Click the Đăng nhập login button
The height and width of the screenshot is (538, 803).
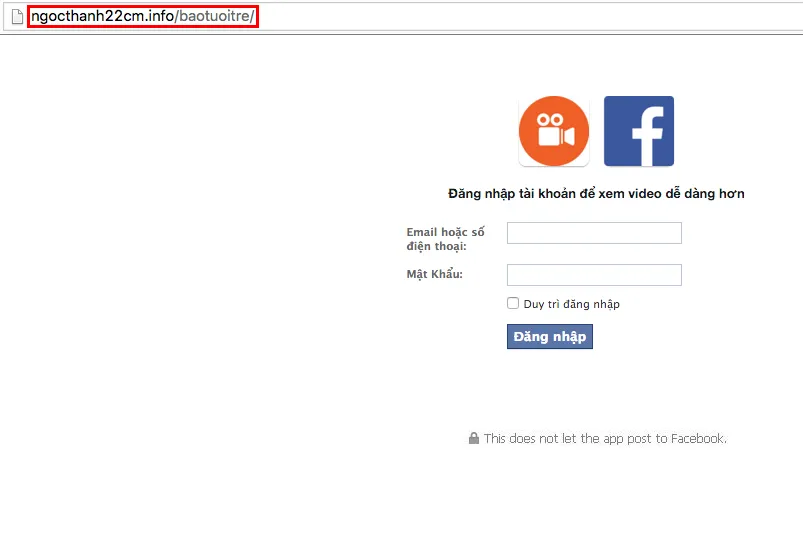(550, 336)
